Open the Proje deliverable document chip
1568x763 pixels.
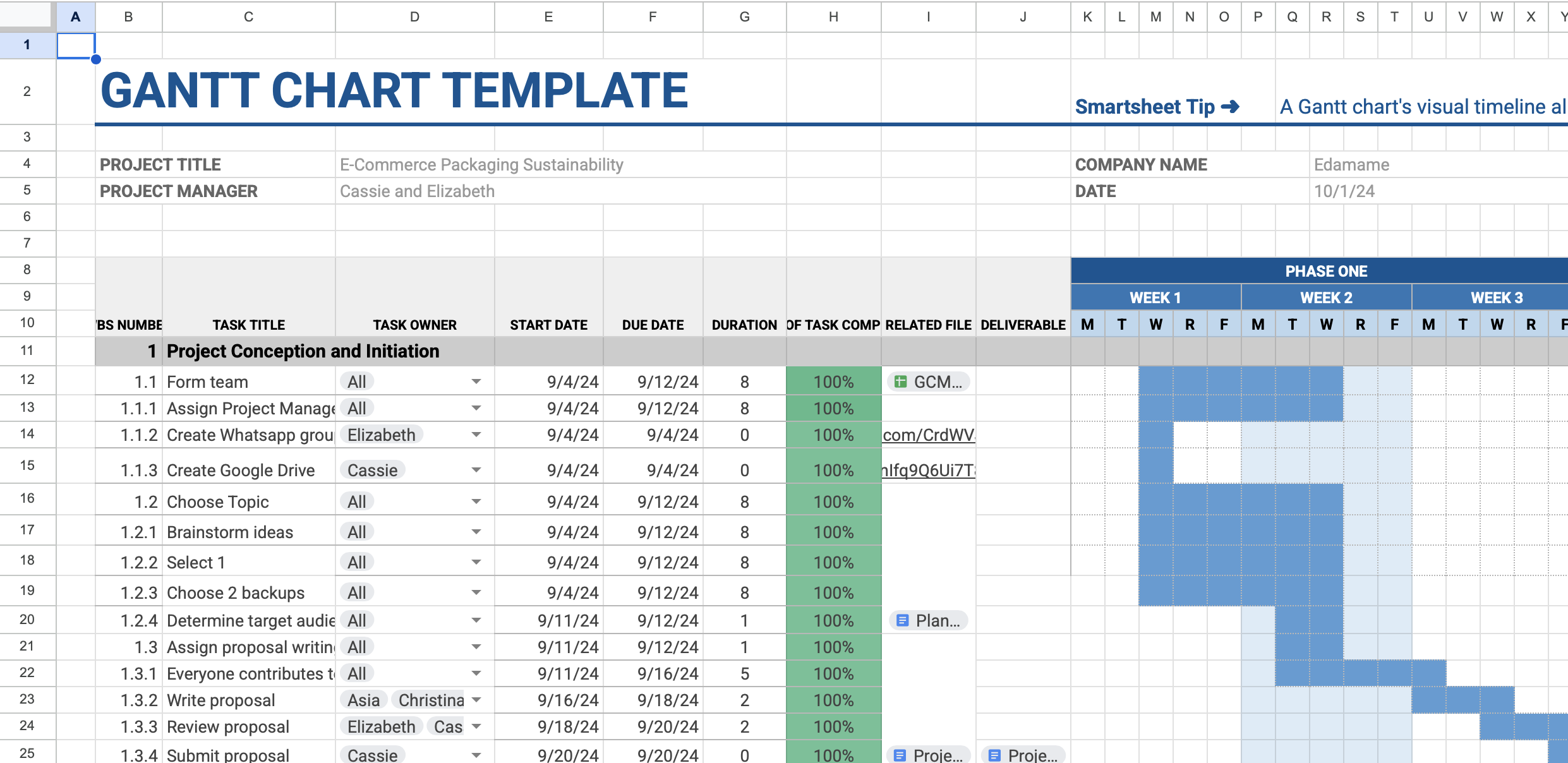(x=1023, y=755)
